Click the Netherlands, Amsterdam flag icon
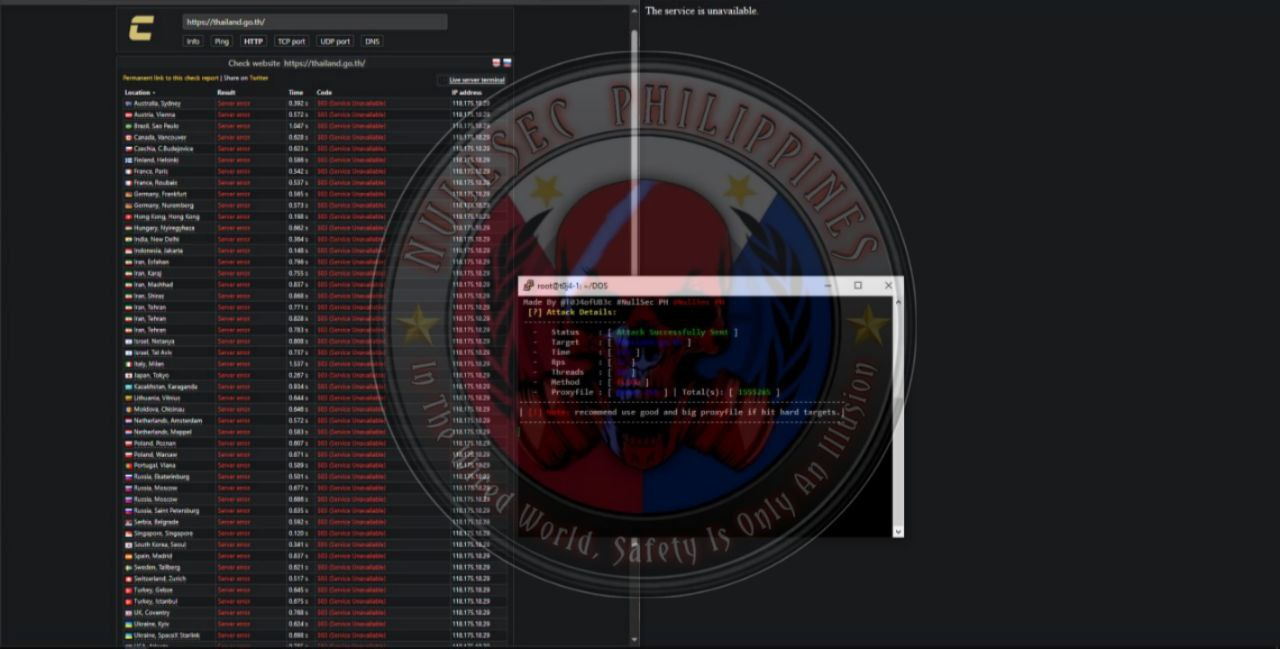Screen dimensions: 1280x649 click(128, 421)
